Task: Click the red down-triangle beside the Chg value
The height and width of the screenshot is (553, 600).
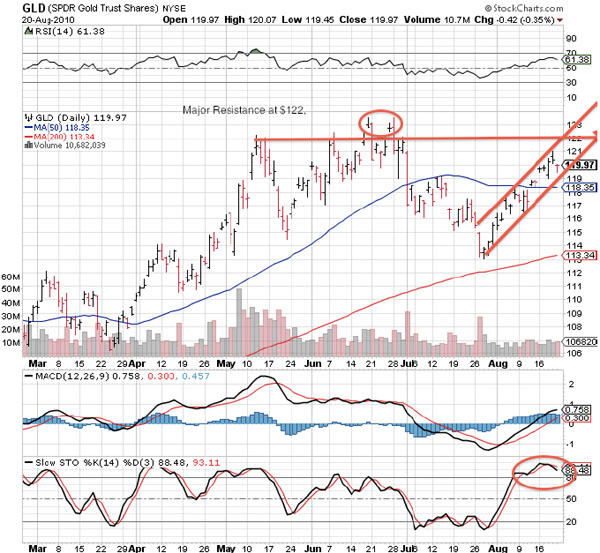Action: (x=560, y=20)
